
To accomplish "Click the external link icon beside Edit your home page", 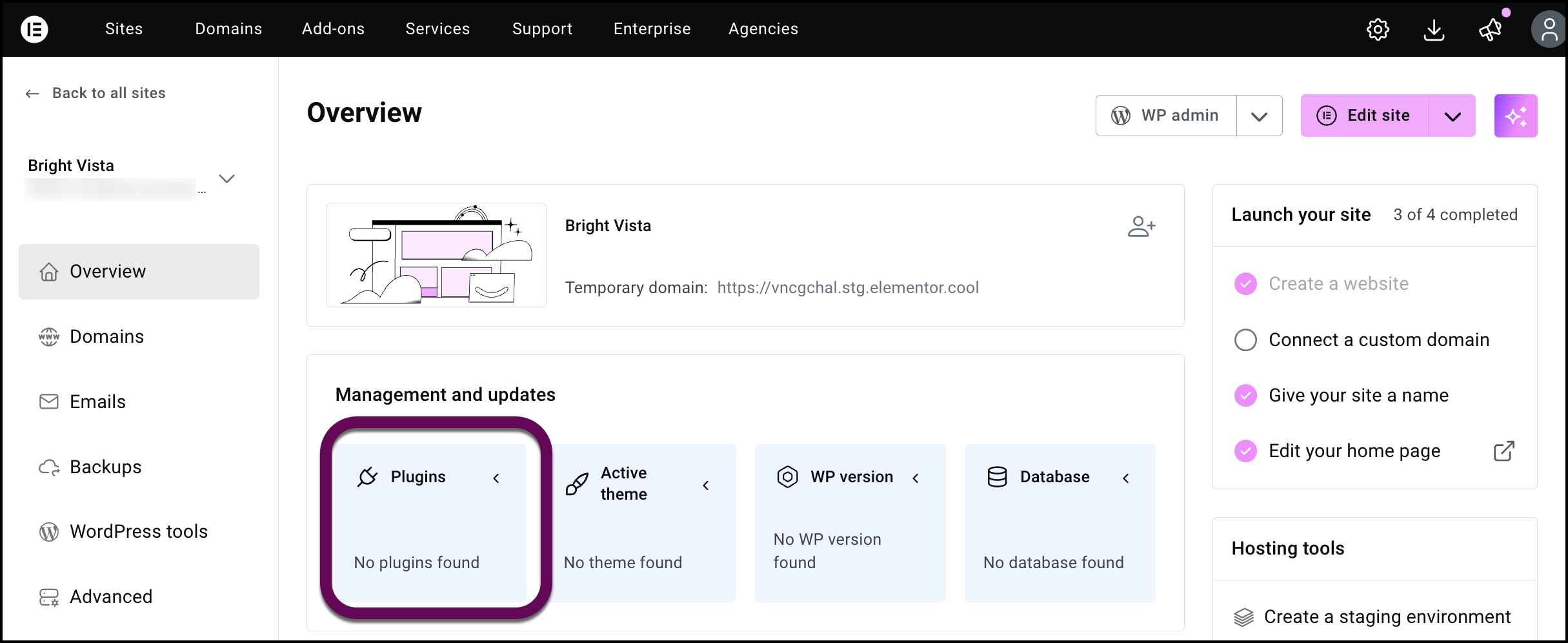I will [x=1504, y=451].
